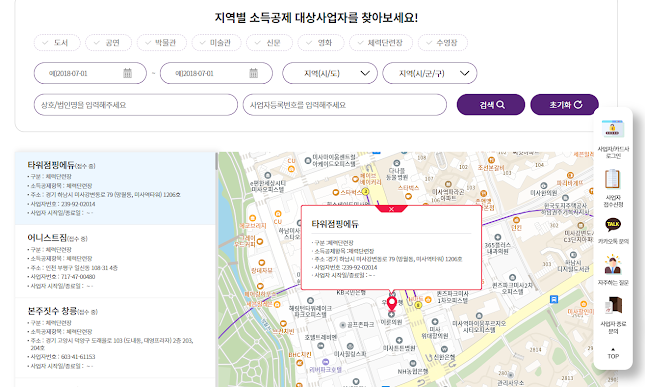645x387 pixels.
Task: Click the BHC치킨 marker on map
Action: click(299, 363)
